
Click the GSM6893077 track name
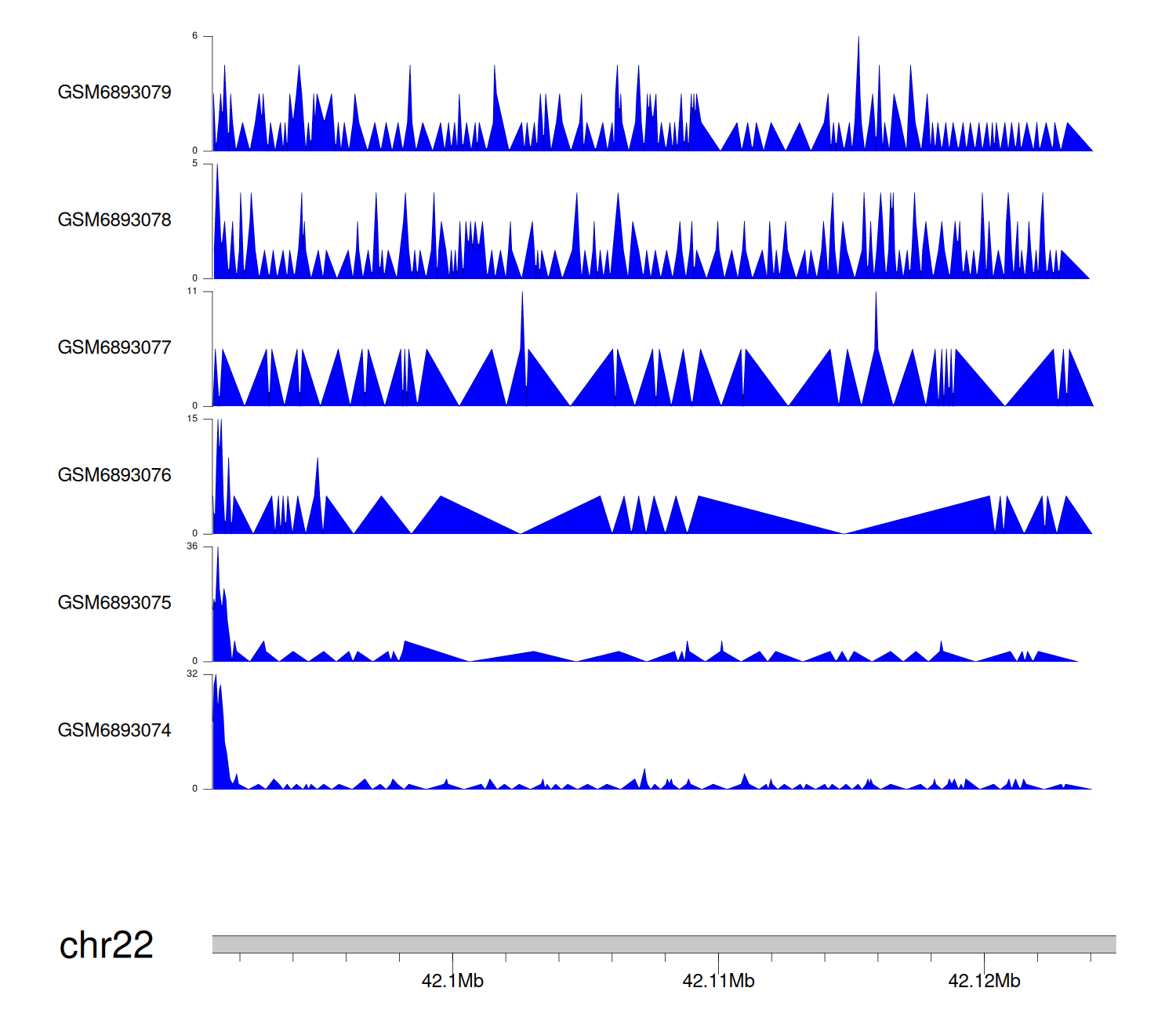(x=114, y=348)
